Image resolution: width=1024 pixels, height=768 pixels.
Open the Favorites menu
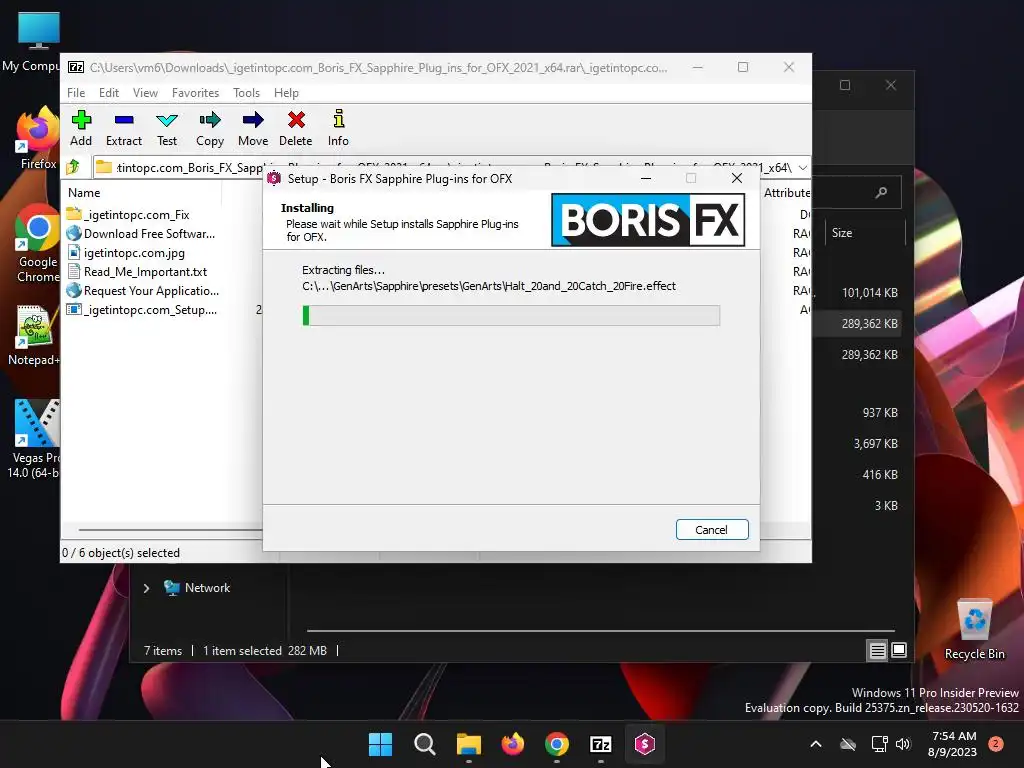click(195, 93)
